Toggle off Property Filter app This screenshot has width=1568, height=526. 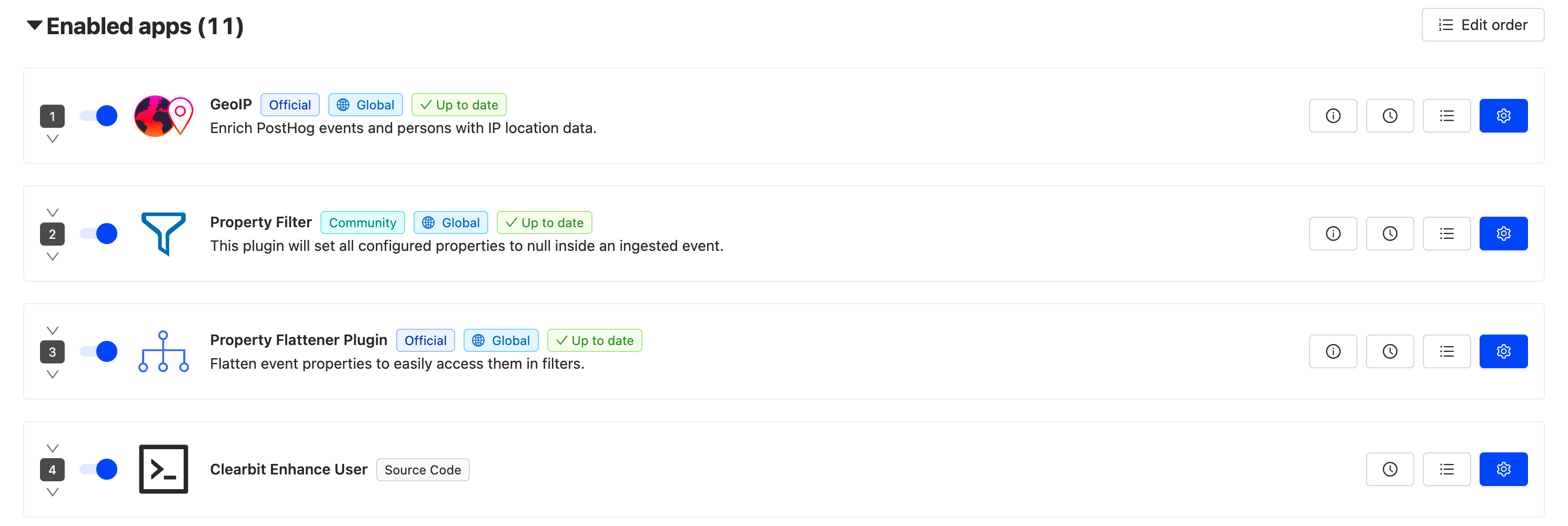pyautogui.click(x=98, y=234)
